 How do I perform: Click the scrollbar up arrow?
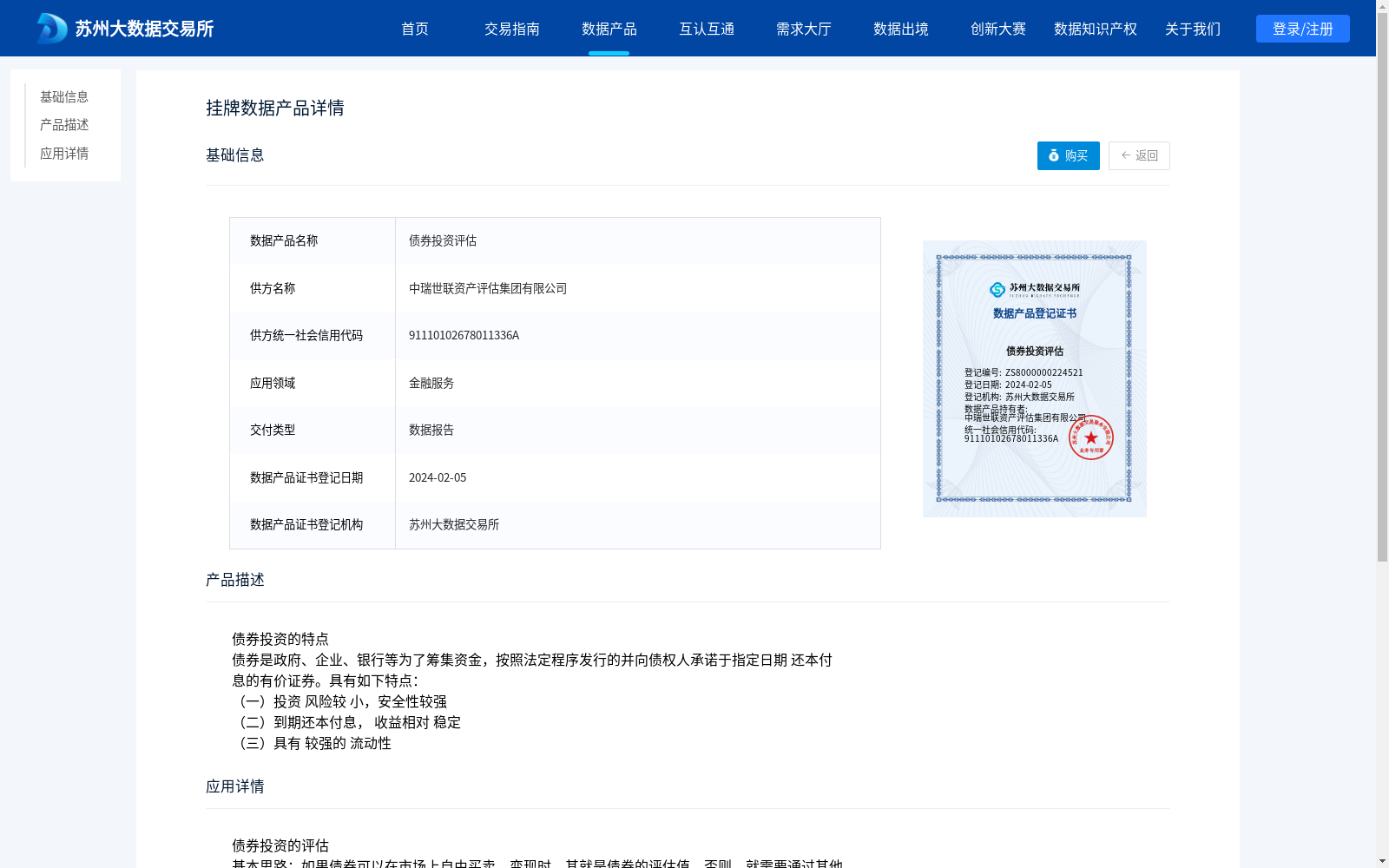tap(1382, 6)
